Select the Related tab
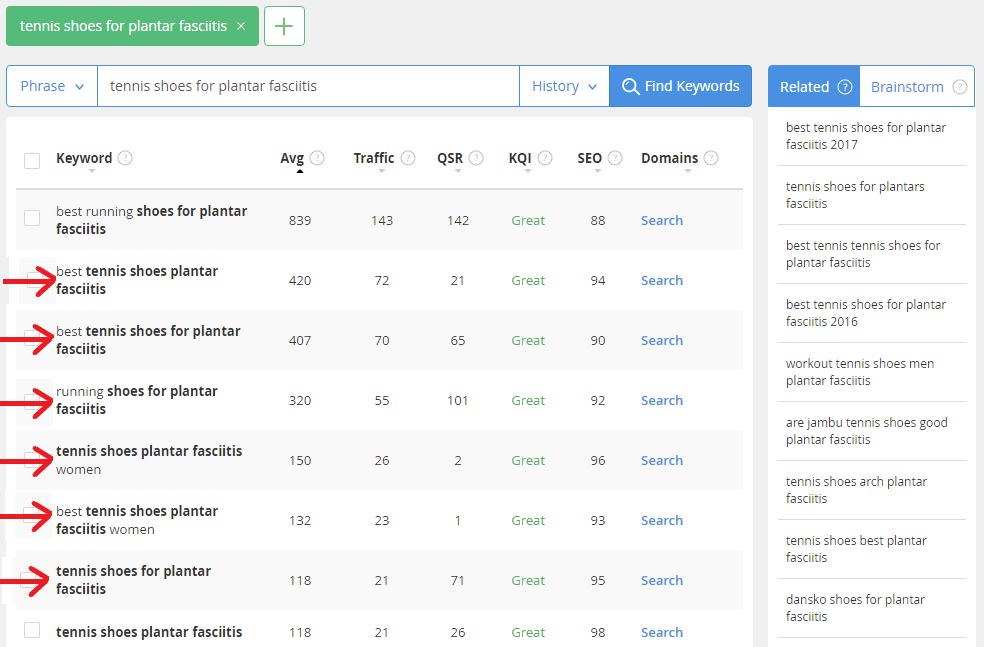Screen dimensions: 984x647 (806, 86)
